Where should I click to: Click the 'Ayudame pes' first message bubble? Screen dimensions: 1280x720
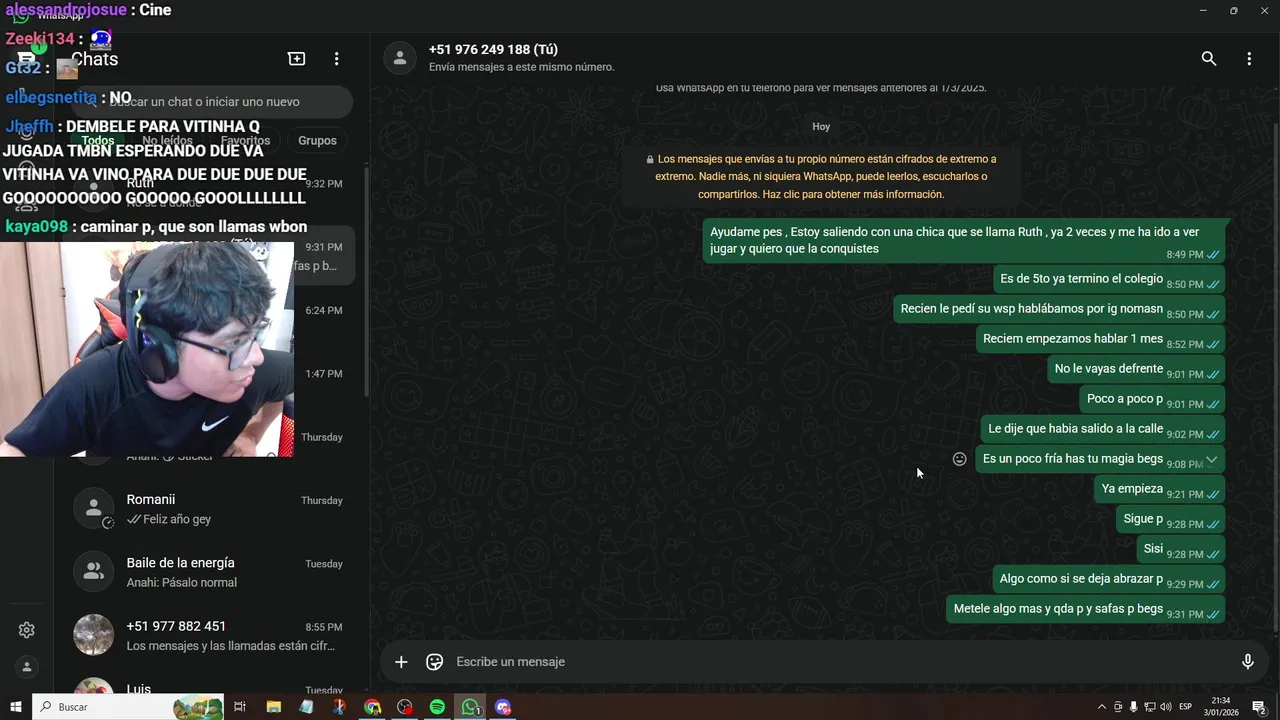(965, 241)
